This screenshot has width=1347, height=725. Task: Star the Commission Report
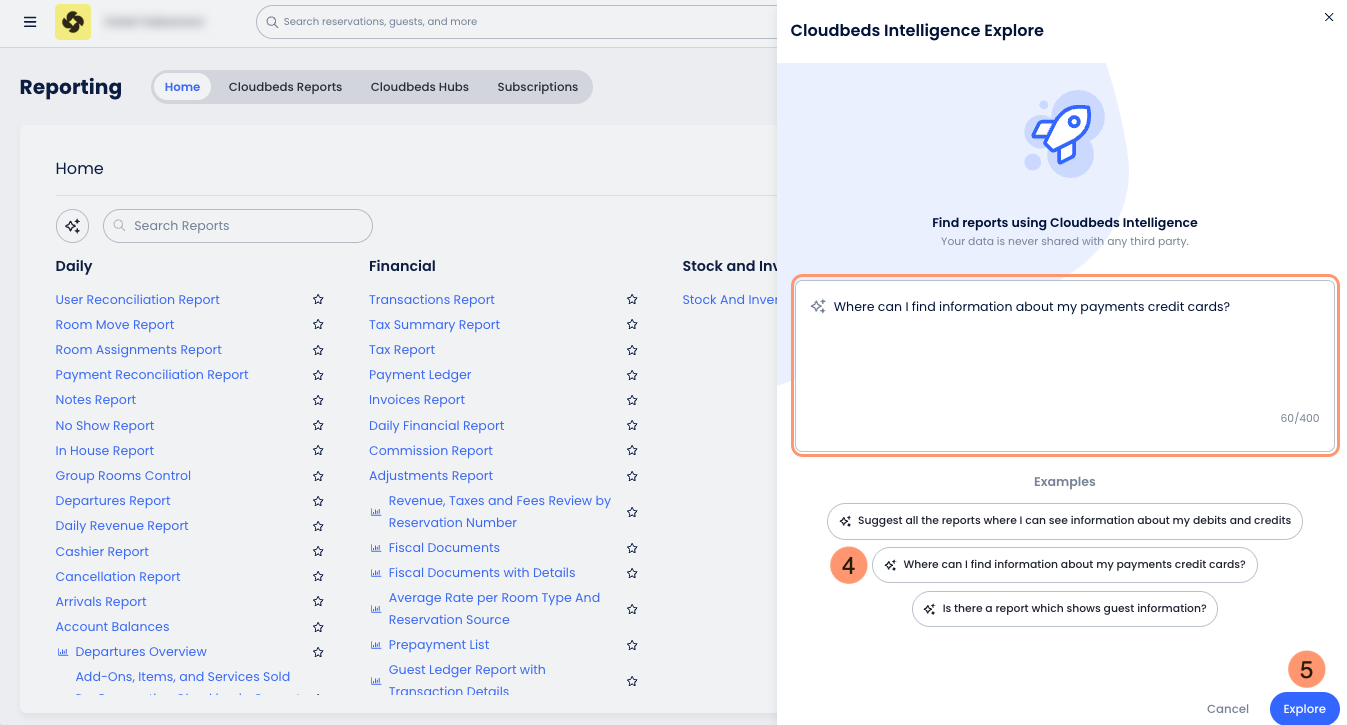tap(632, 451)
